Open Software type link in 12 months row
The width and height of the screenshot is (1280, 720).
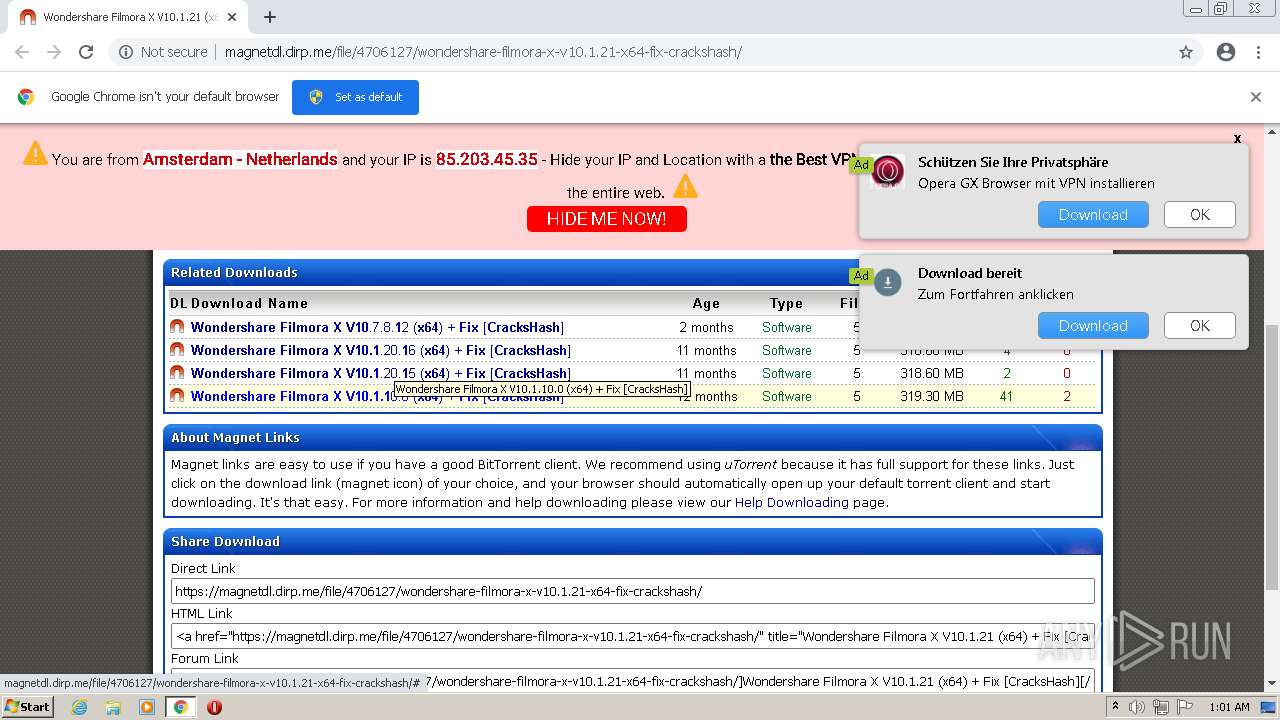point(787,396)
